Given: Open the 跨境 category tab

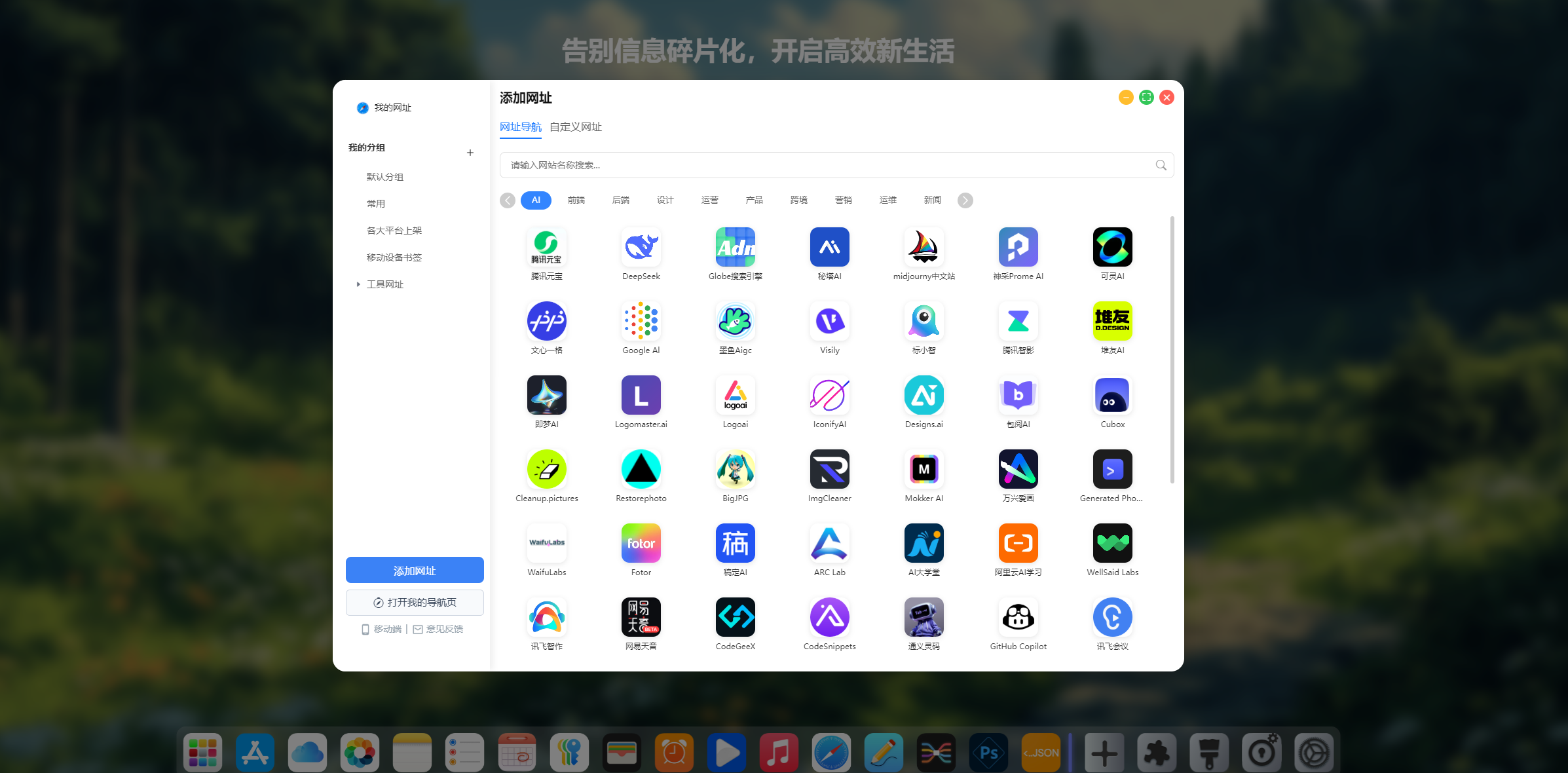Looking at the screenshot, I should pyautogui.click(x=798, y=200).
